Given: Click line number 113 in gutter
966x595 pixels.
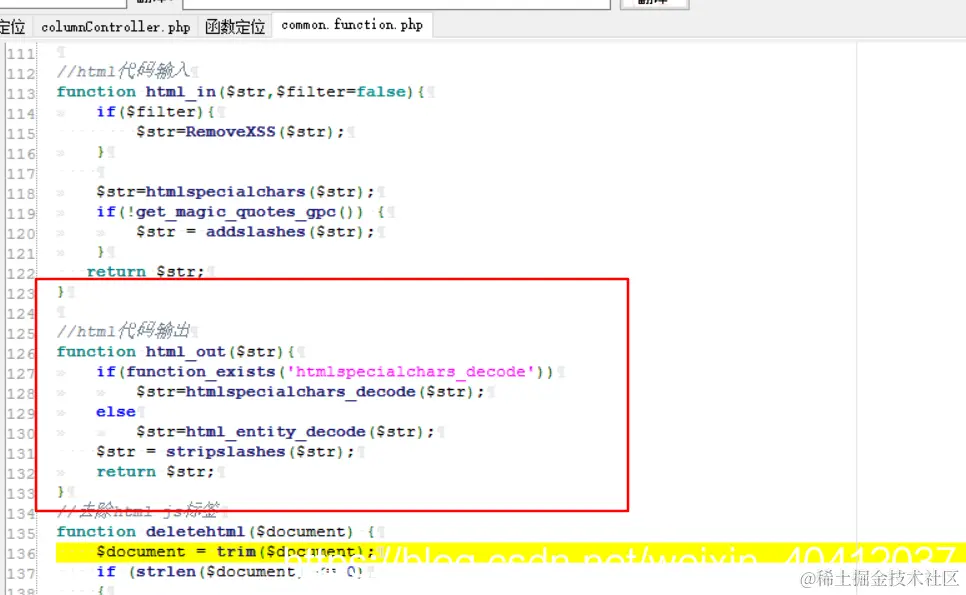Looking at the screenshot, I should click(21, 94).
